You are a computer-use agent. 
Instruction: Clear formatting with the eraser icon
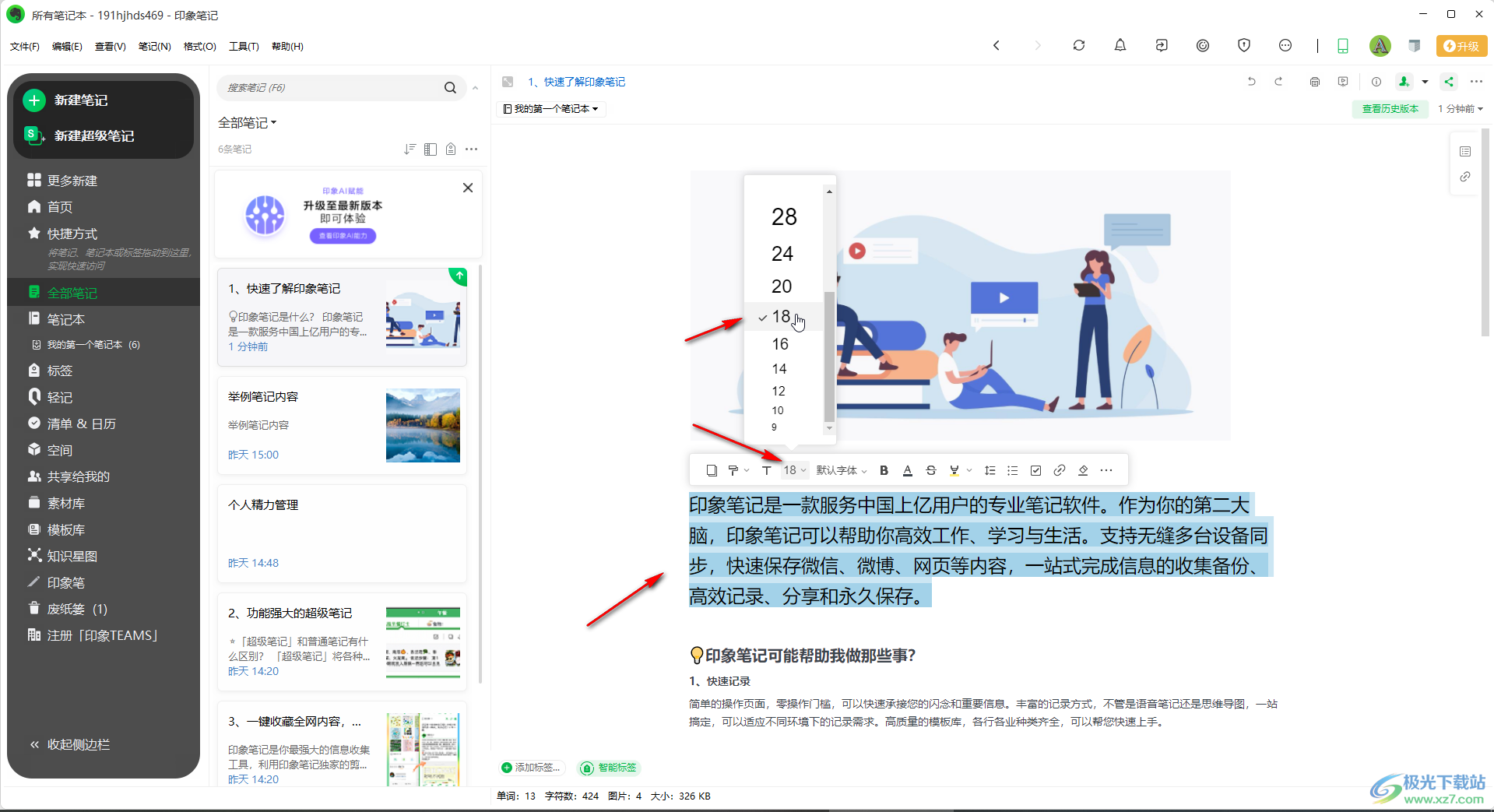click(1083, 470)
